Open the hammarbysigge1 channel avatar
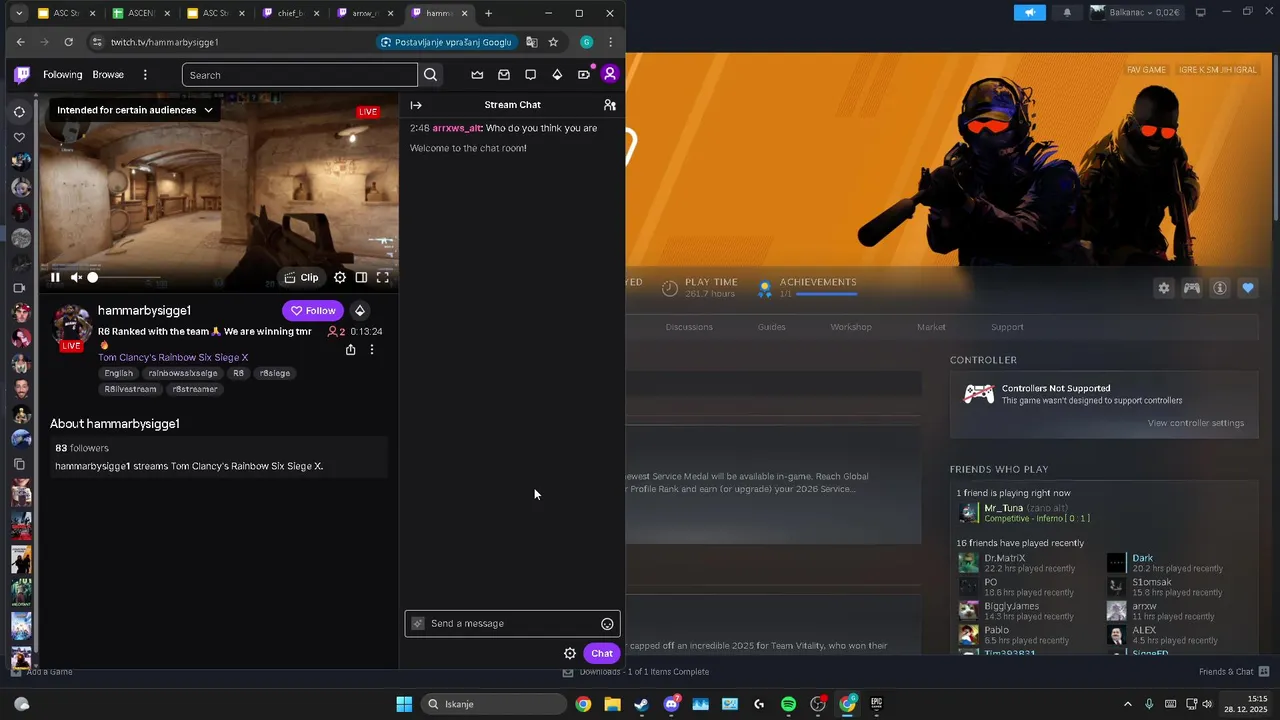The width and height of the screenshot is (1280, 720). tap(72, 326)
